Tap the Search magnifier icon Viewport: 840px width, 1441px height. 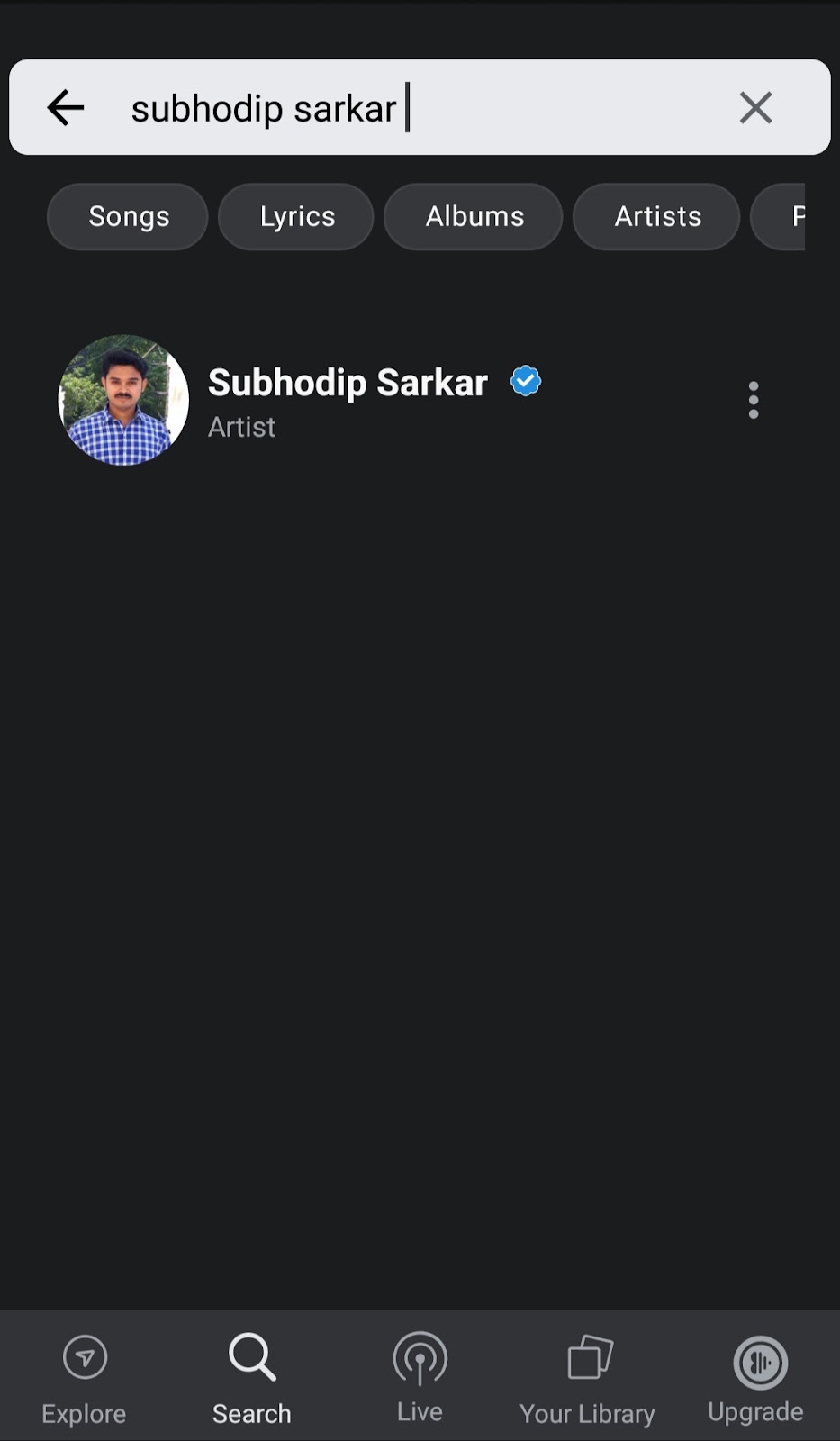tap(252, 1356)
